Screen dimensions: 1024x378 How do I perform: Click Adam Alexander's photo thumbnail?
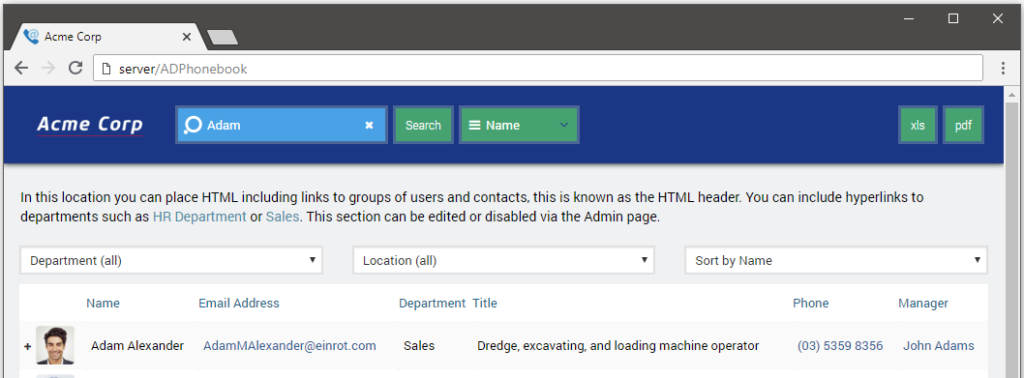[x=55, y=345]
